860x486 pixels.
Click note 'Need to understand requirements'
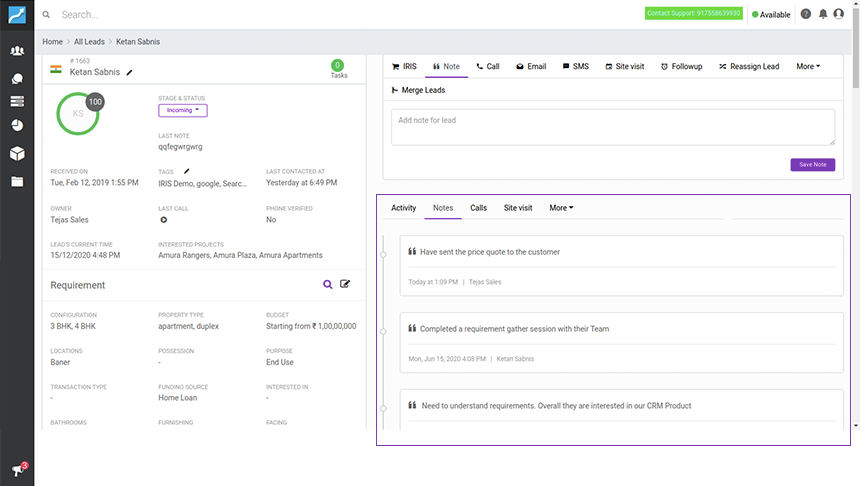(556, 405)
